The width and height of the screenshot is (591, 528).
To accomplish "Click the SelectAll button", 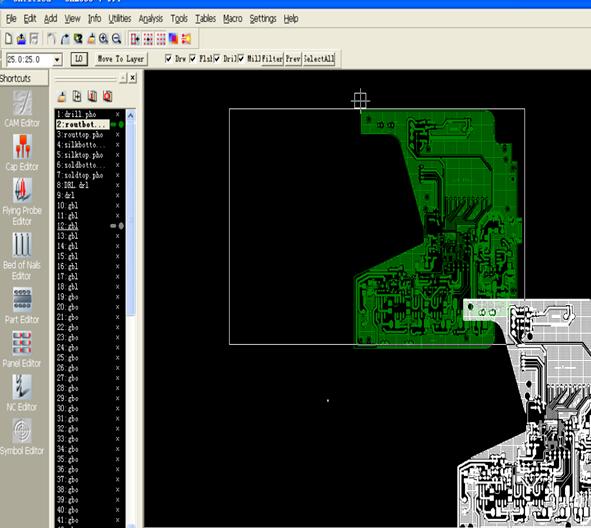I will point(319,59).
